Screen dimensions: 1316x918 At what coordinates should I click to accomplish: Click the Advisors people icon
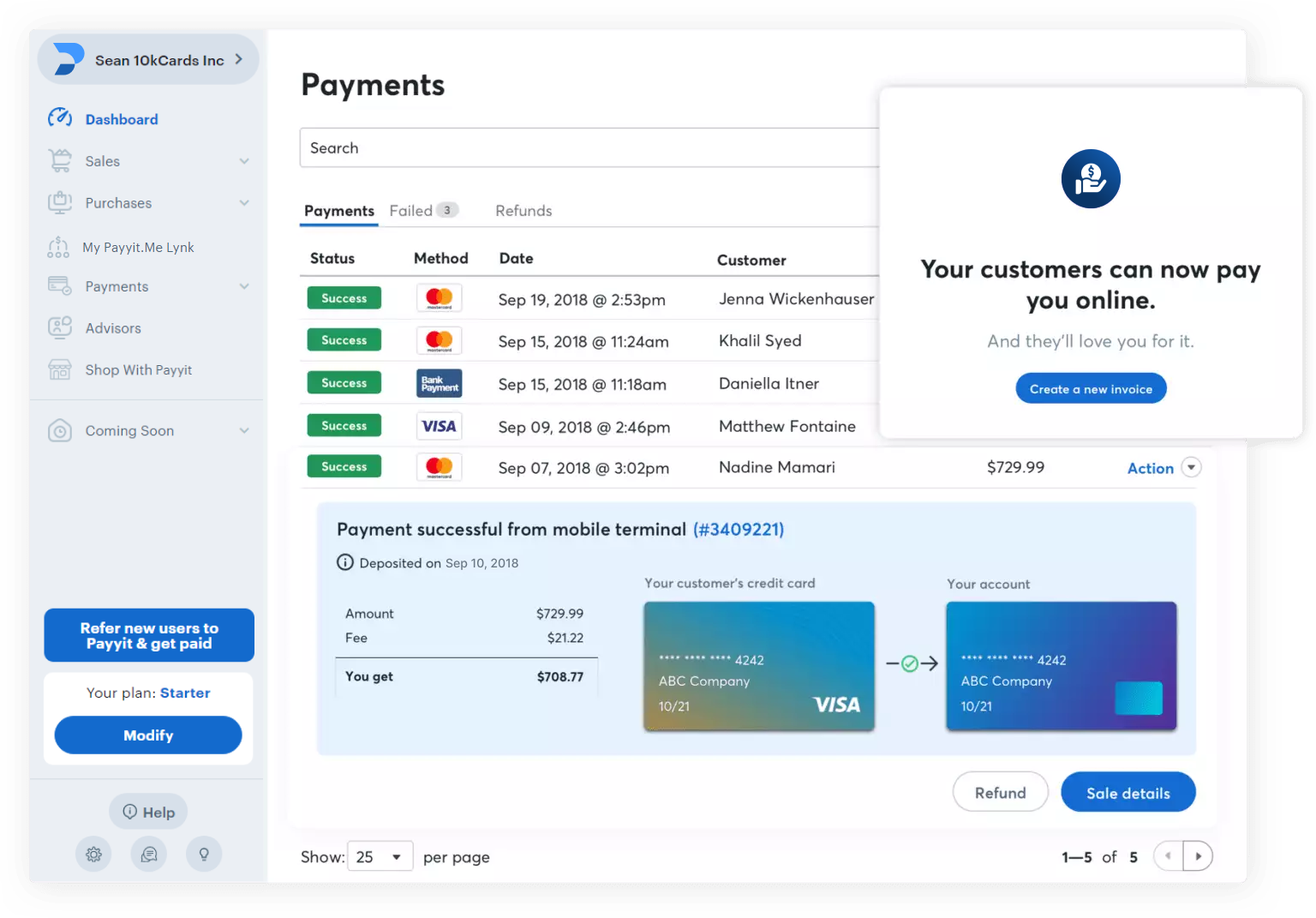(60, 327)
